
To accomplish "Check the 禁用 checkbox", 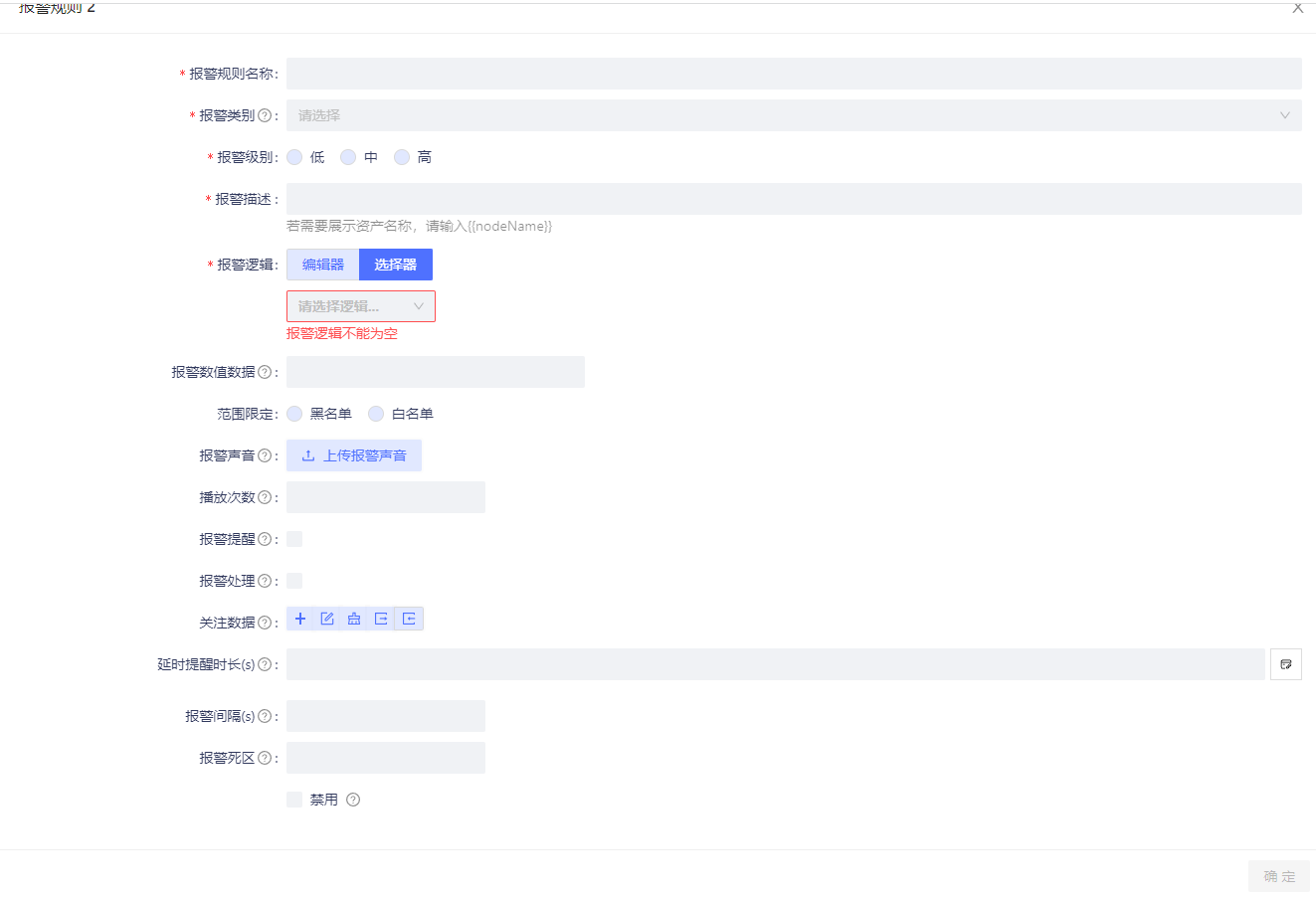I will (x=294, y=800).
